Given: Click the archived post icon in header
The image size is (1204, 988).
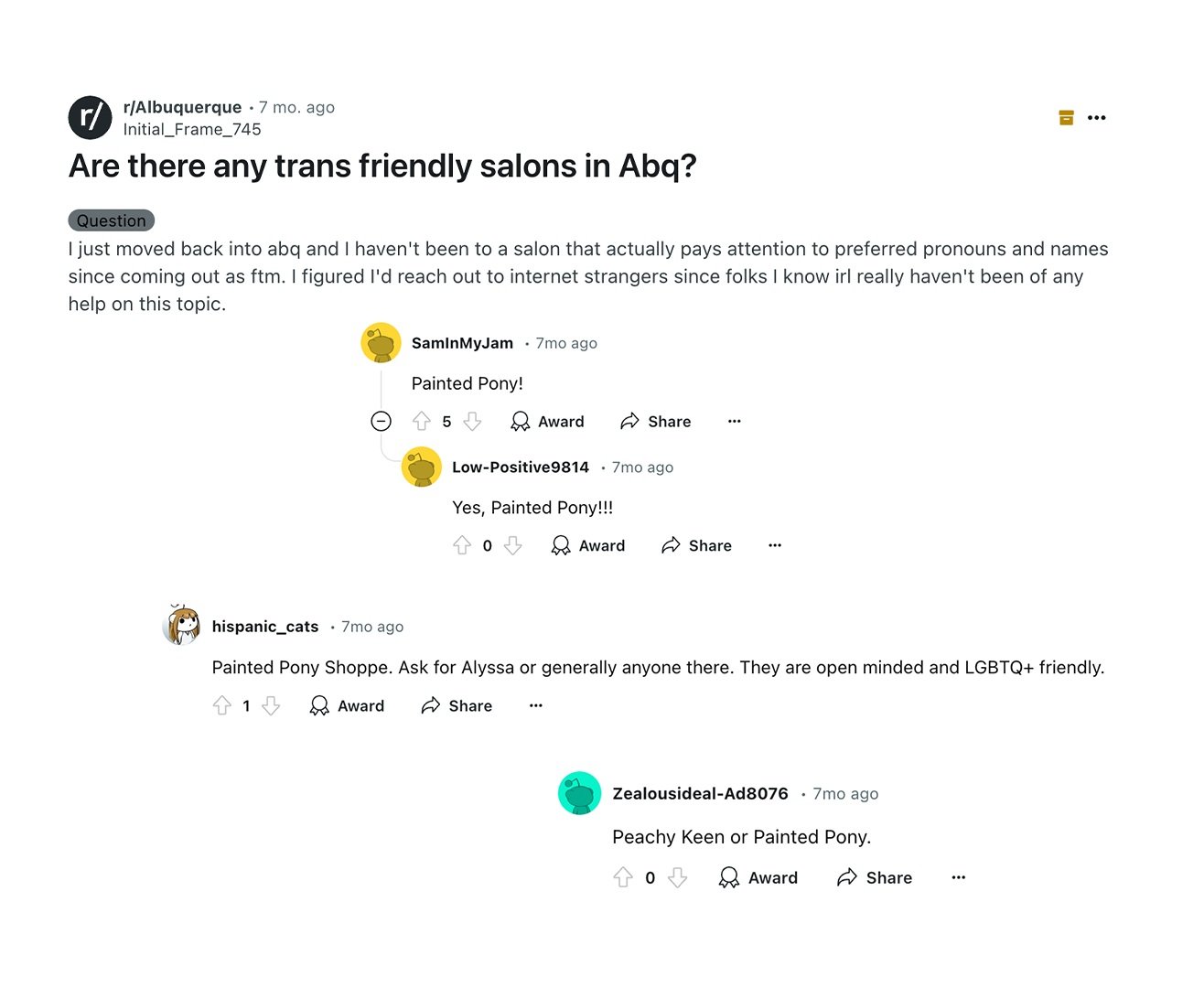Looking at the screenshot, I should point(1066,117).
